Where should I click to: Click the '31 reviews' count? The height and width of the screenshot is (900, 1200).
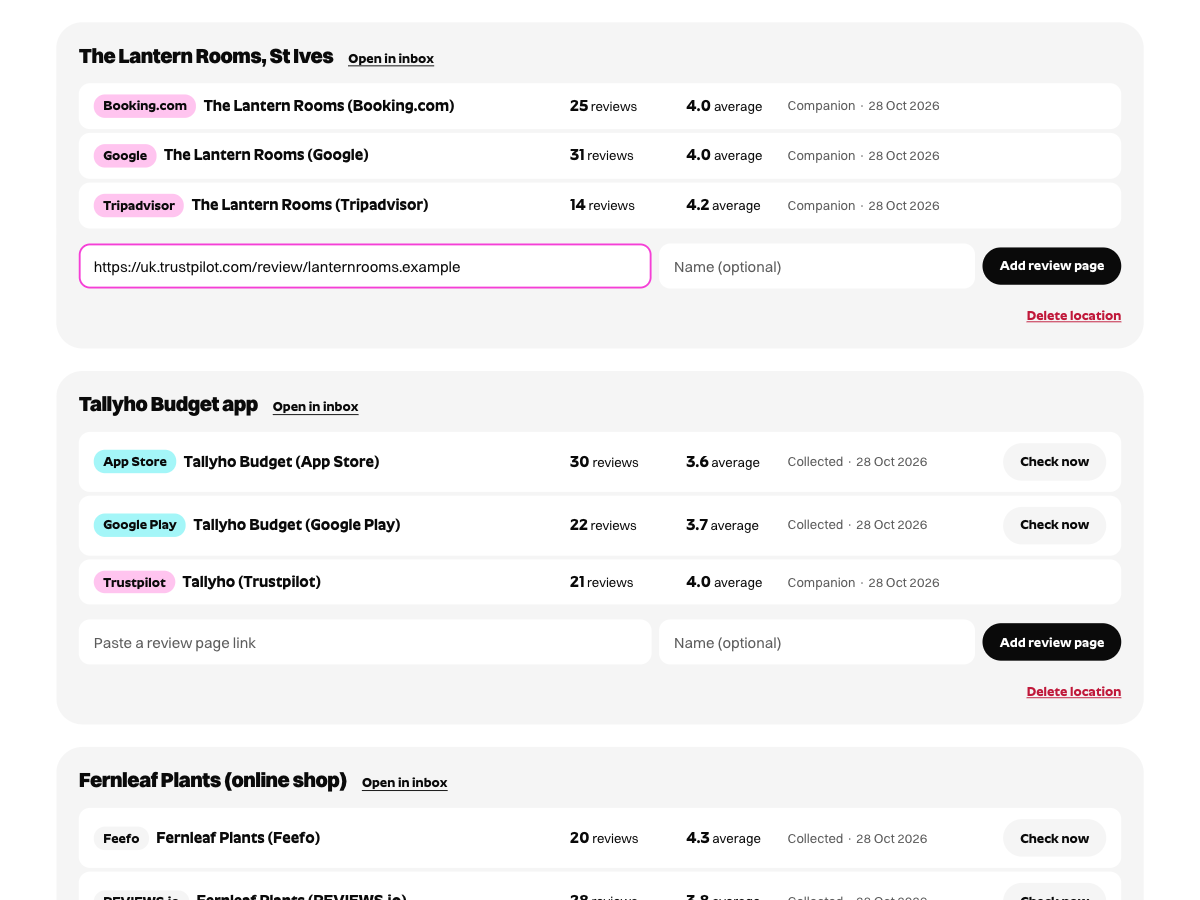pyautogui.click(x=602, y=155)
